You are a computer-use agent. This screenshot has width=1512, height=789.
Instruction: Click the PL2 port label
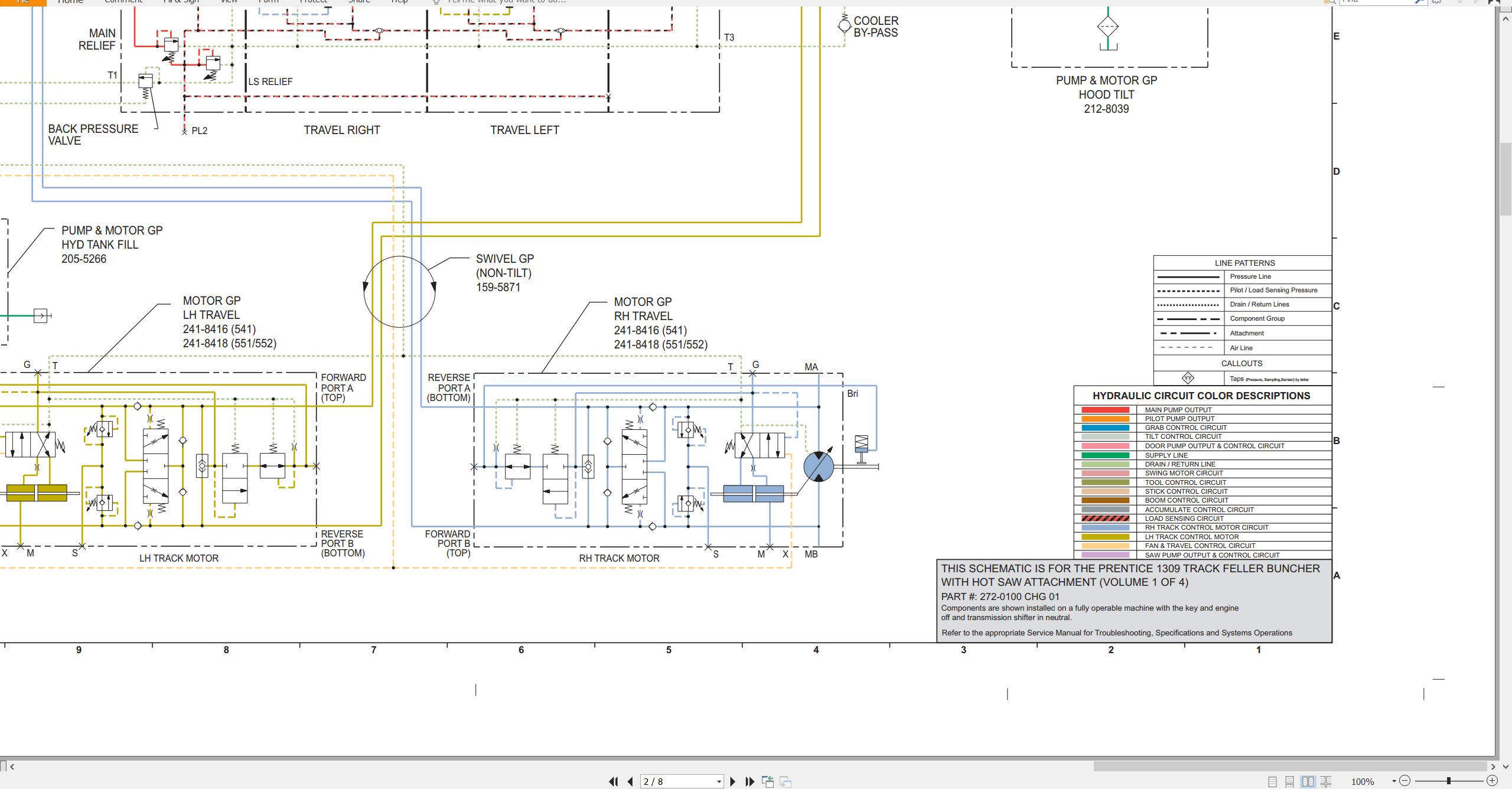pyautogui.click(x=199, y=131)
